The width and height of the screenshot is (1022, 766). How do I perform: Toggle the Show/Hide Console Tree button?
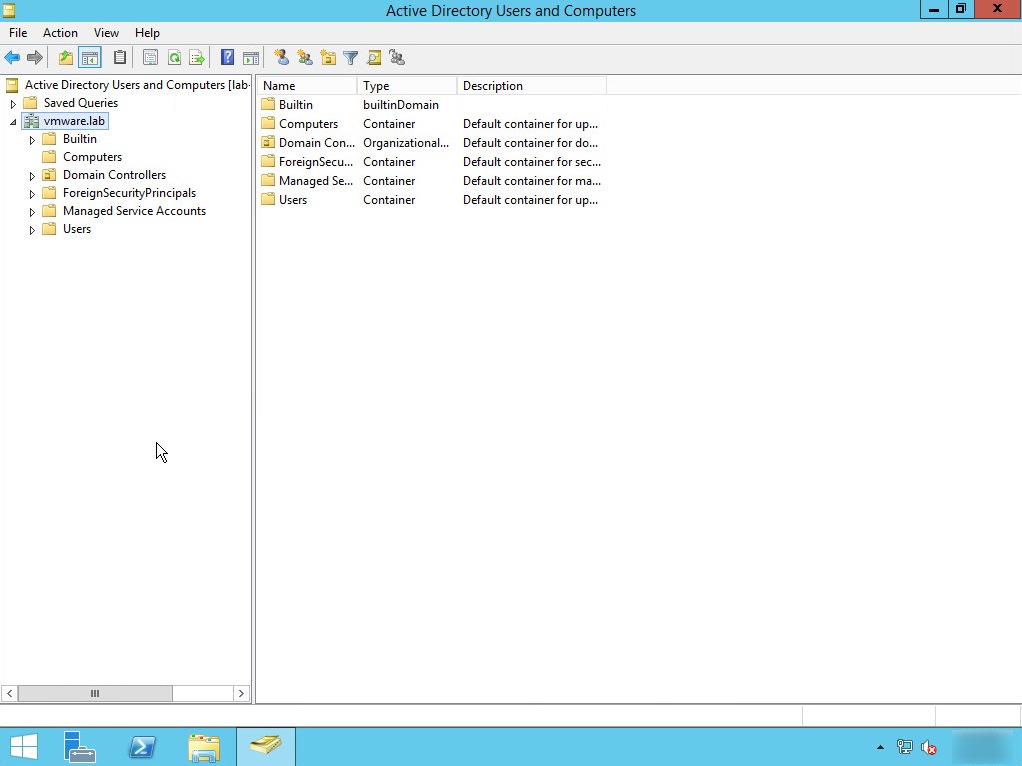(89, 57)
